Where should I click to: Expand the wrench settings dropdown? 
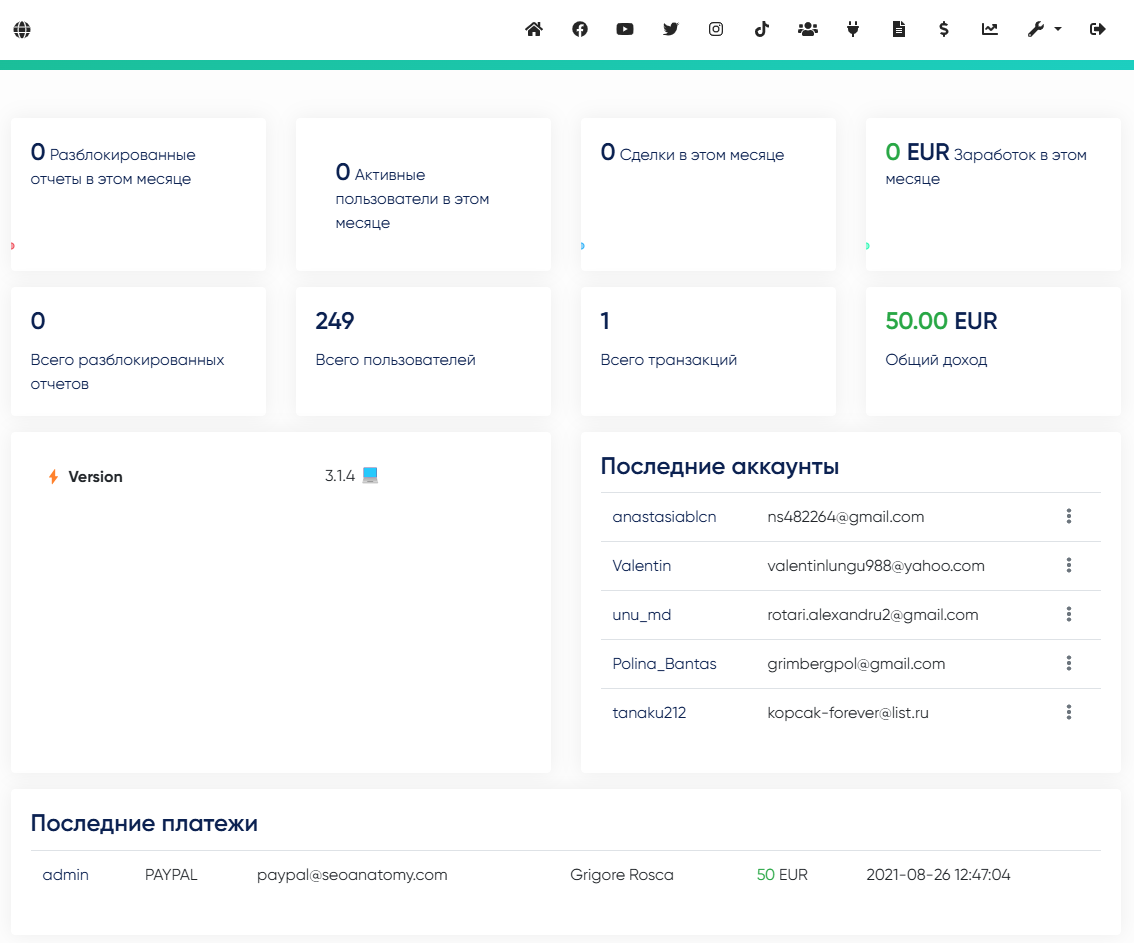click(x=1044, y=29)
